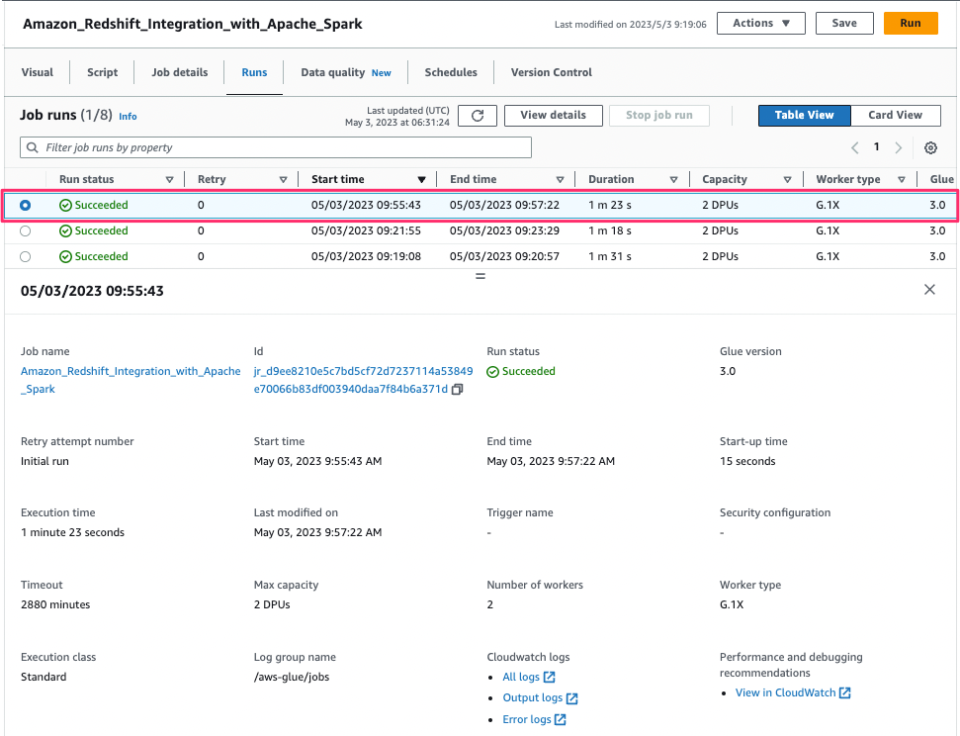Select the first job run's radio button

pos(25,205)
